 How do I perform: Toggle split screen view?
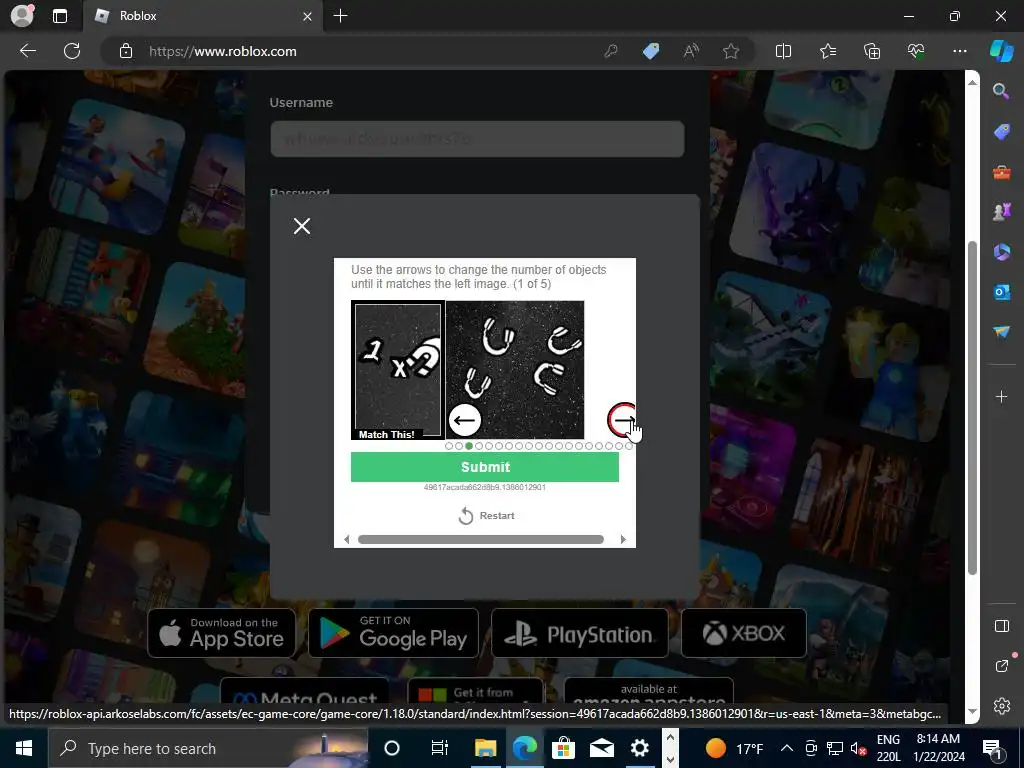(x=783, y=51)
